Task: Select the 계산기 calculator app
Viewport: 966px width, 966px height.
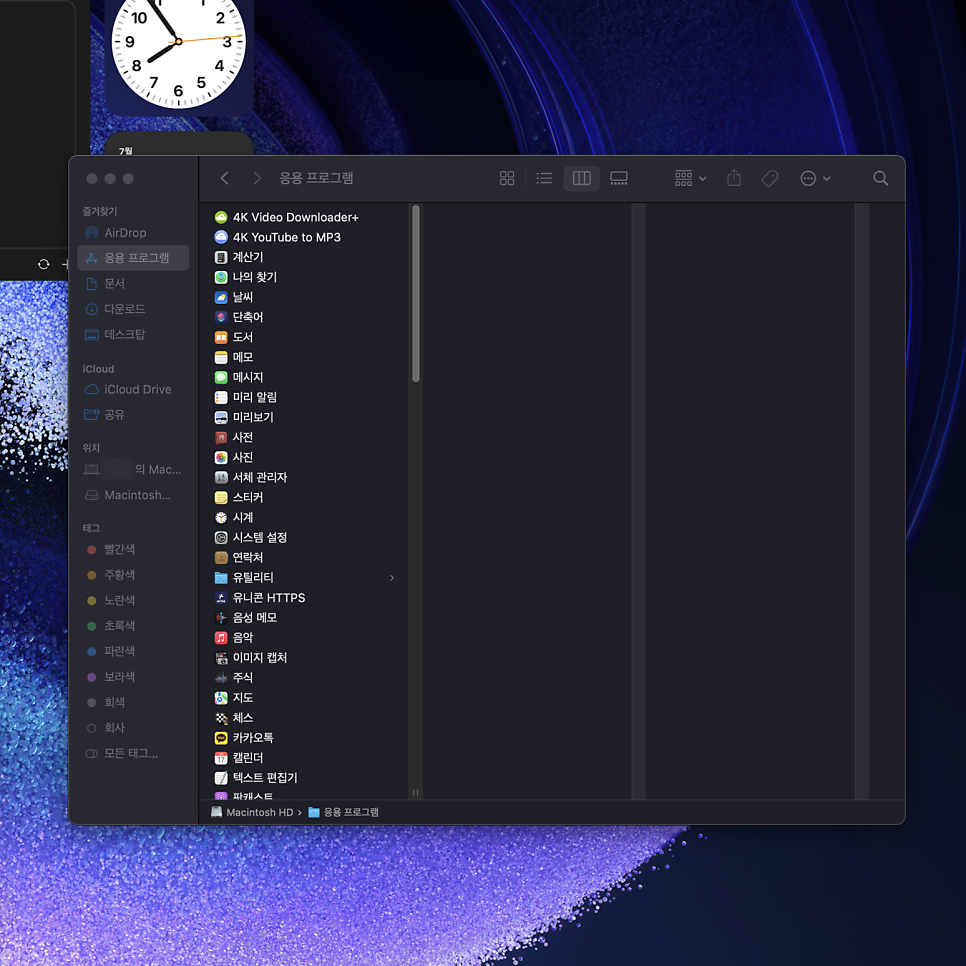Action: (304, 258)
